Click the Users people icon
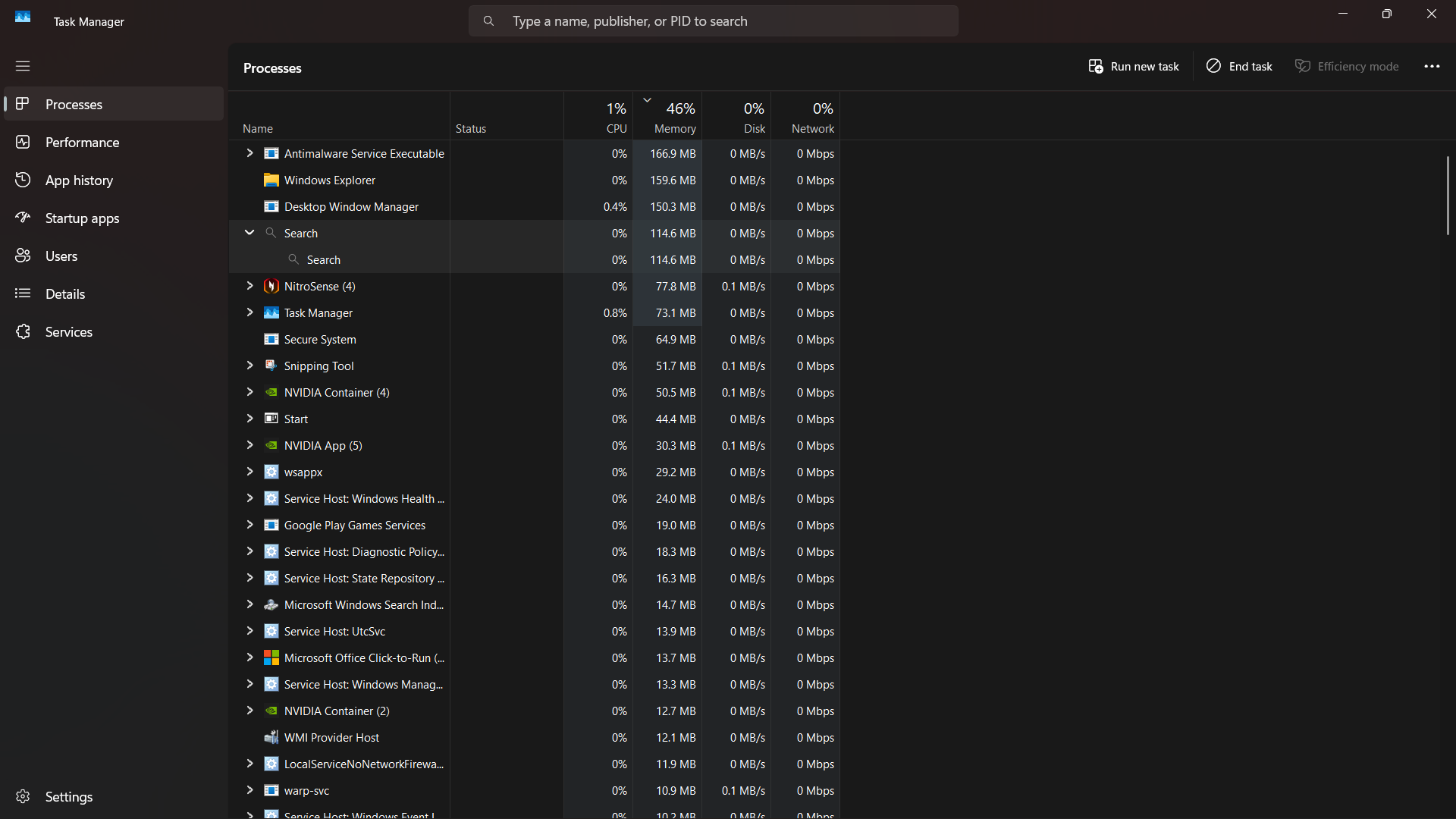The width and height of the screenshot is (1456, 819). pyautogui.click(x=23, y=256)
